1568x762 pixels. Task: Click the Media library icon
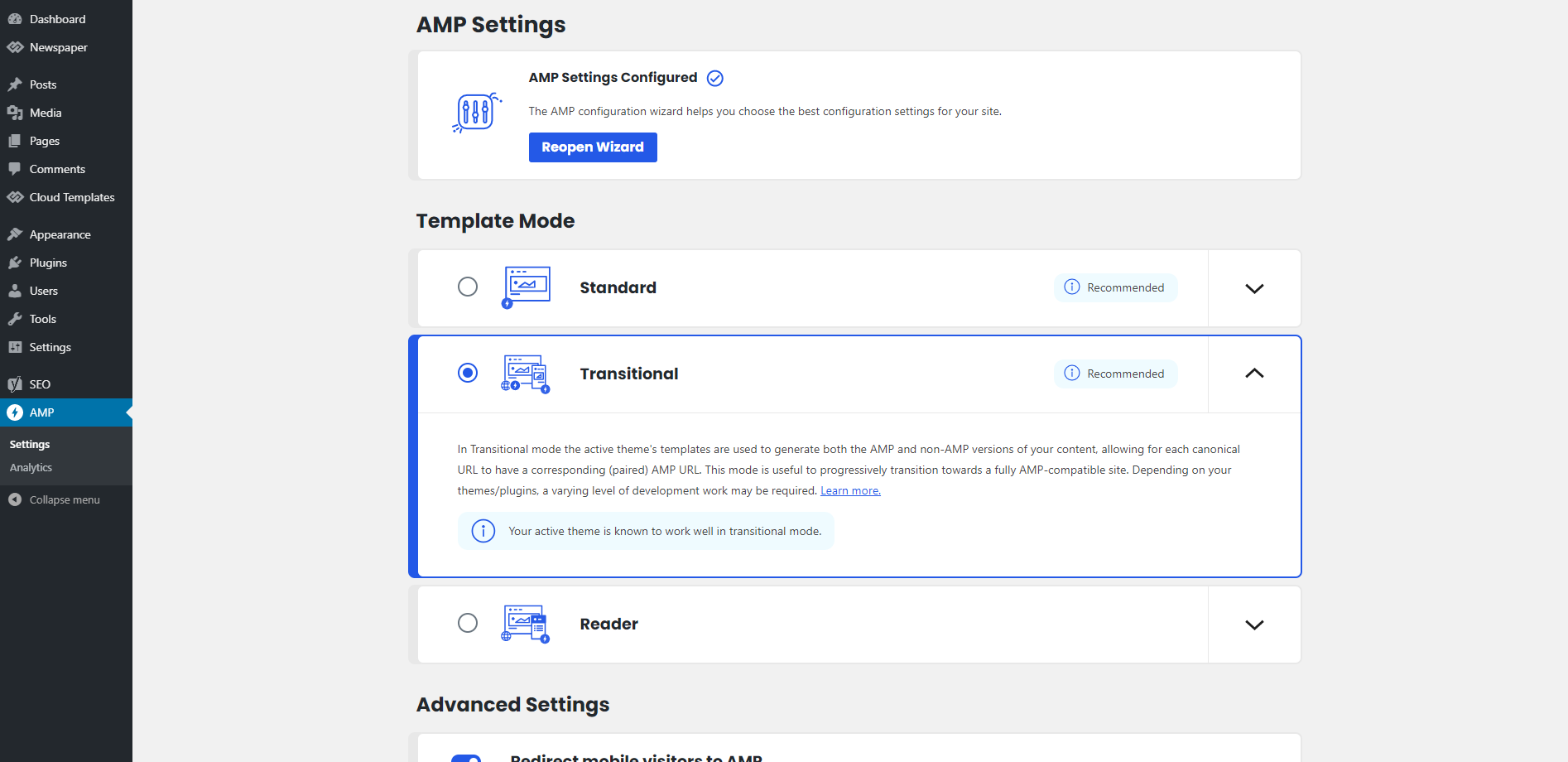pos(15,113)
